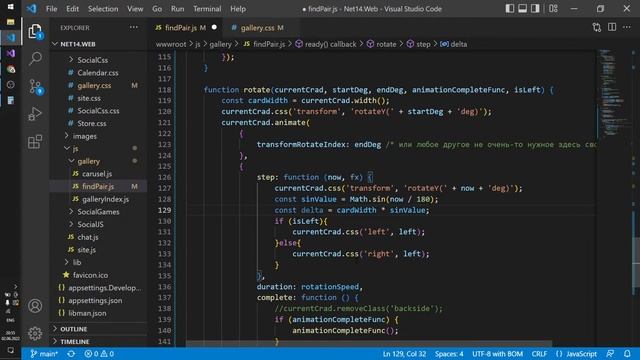Image resolution: width=640 pixels, height=360 pixels.
Task: Click the VS Code icon in Windows taskbar
Action: pos(11,38)
